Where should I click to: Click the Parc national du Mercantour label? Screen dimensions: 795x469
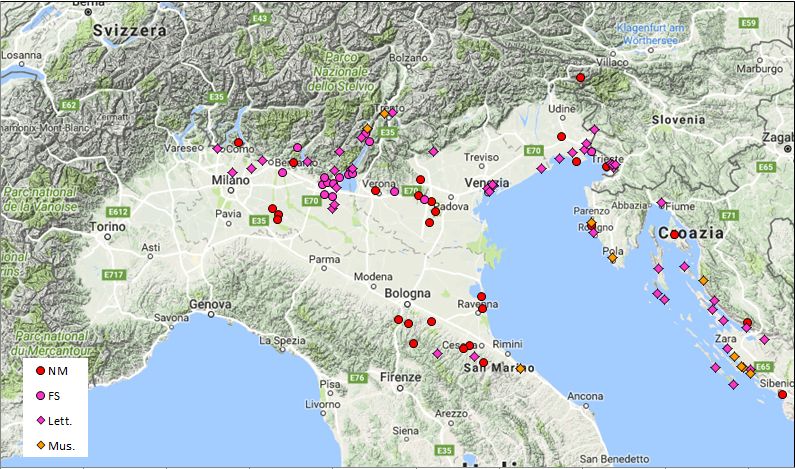pyautogui.click(x=53, y=343)
